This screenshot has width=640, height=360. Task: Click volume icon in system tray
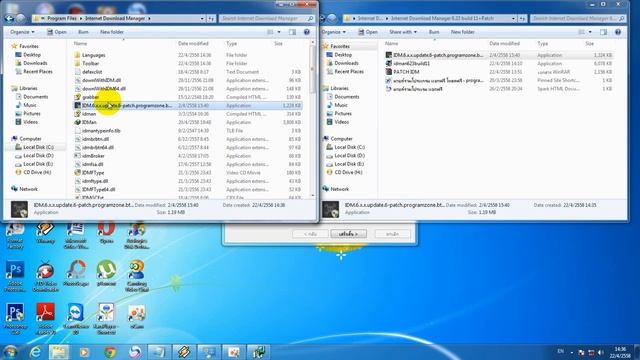click(x=600, y=352)
